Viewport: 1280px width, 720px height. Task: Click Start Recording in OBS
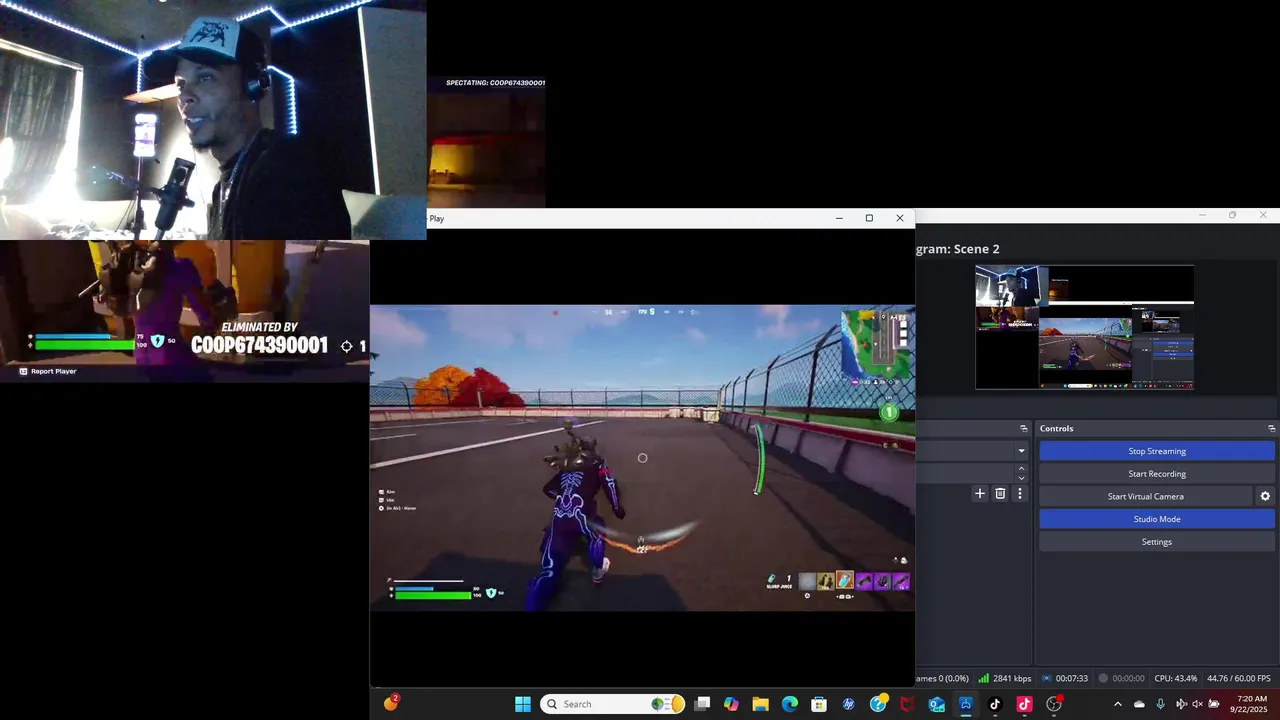pos(1157,474)
